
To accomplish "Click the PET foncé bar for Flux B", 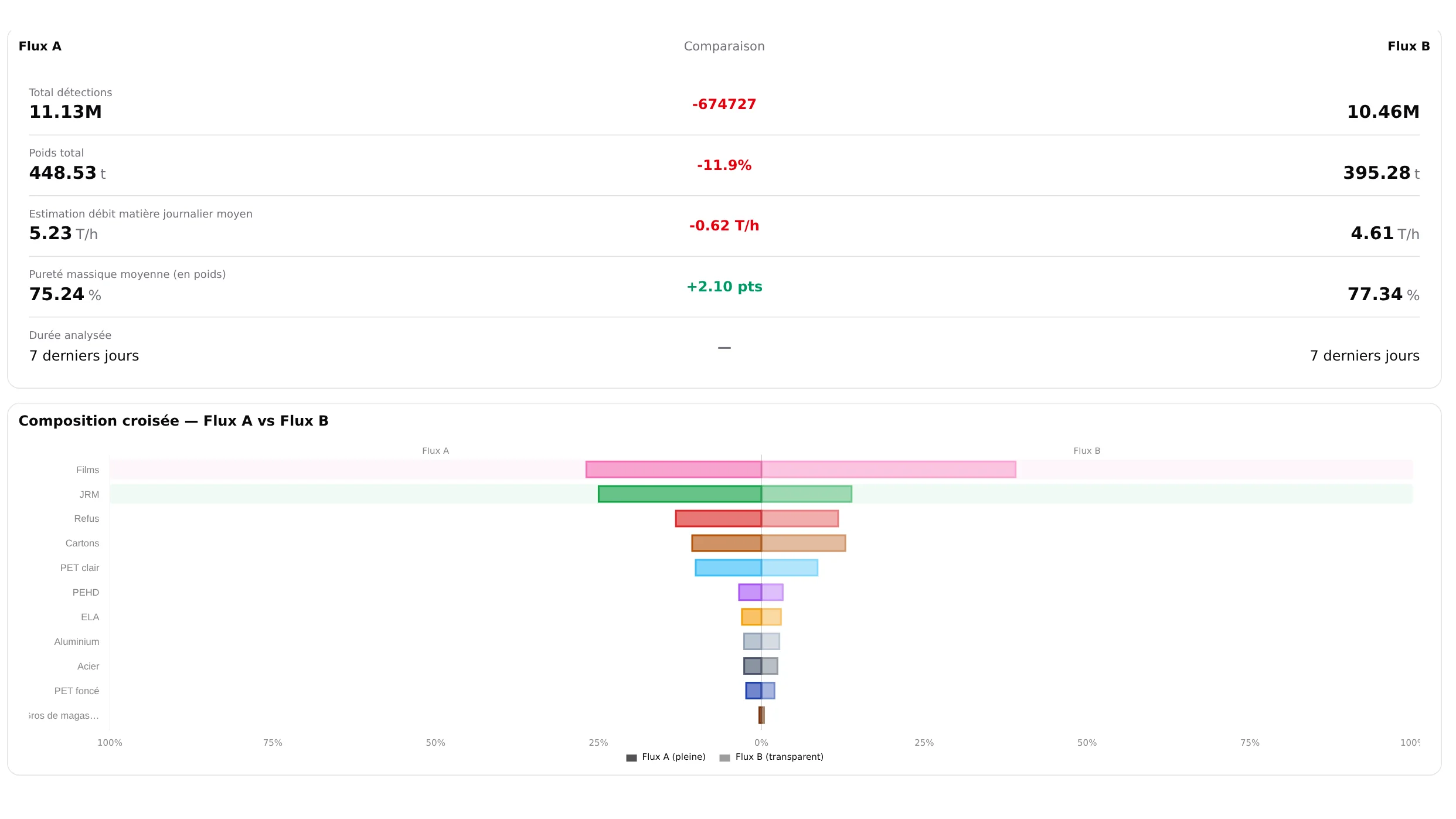I will click(768, 691).
